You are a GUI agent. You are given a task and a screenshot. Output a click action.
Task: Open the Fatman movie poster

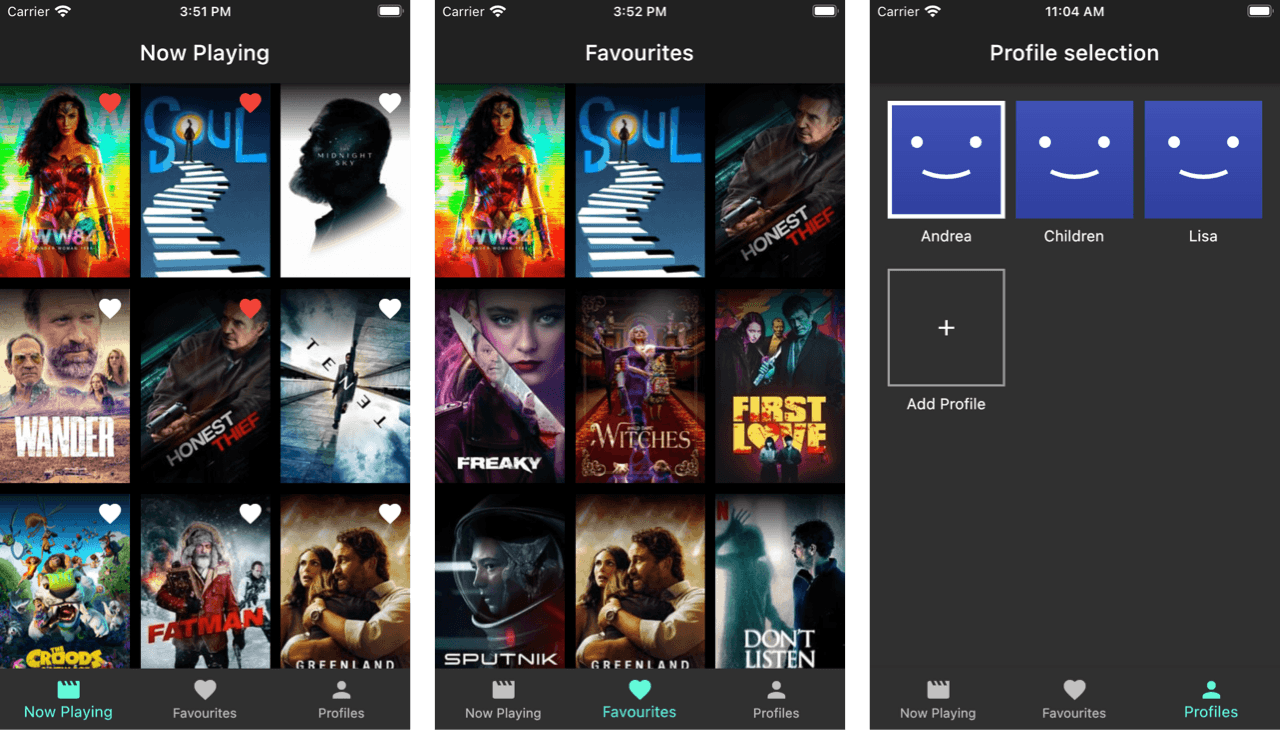coord(205,581)
